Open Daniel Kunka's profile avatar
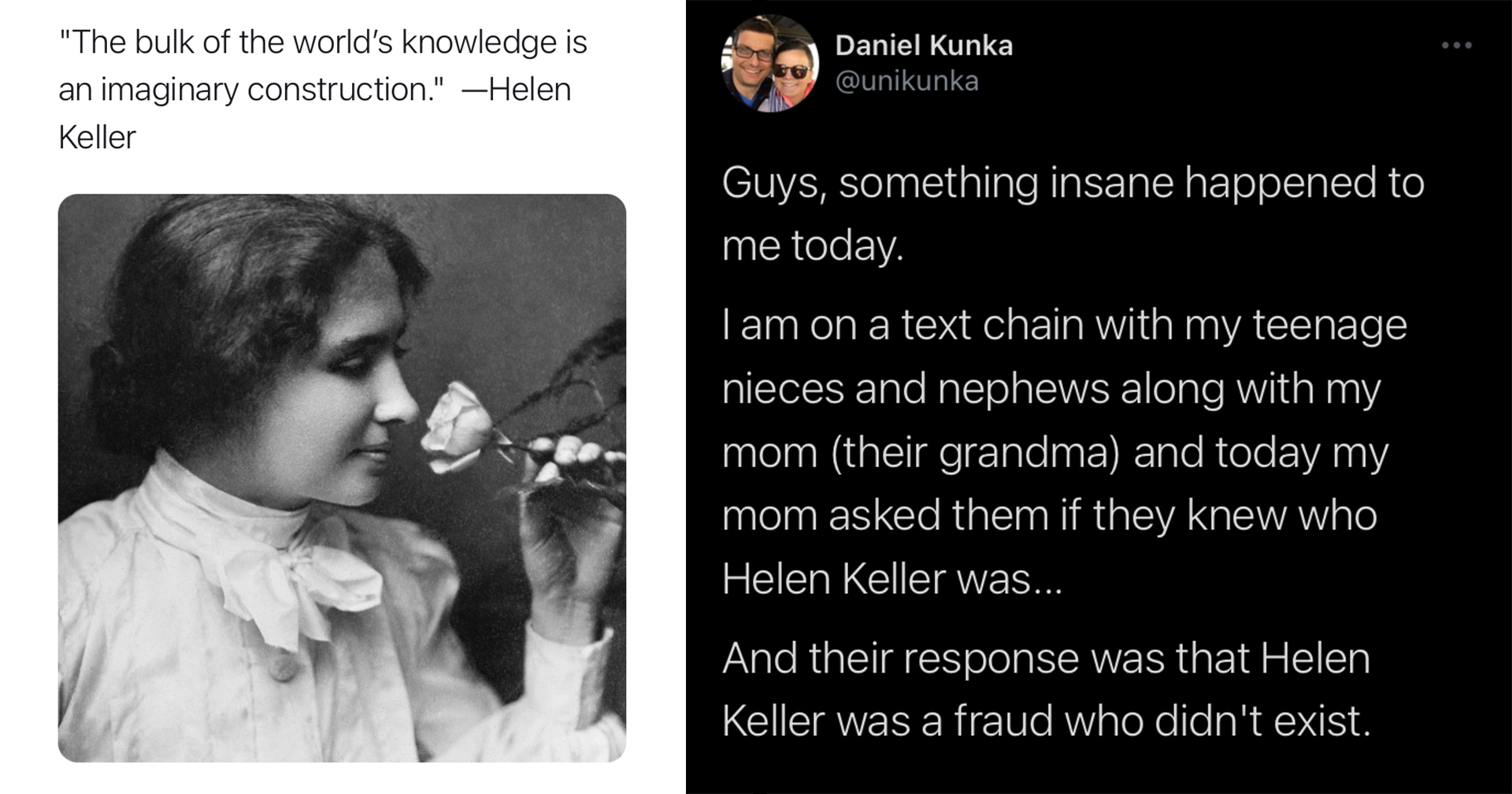The image size is (1512, 794). click(770, 64)
